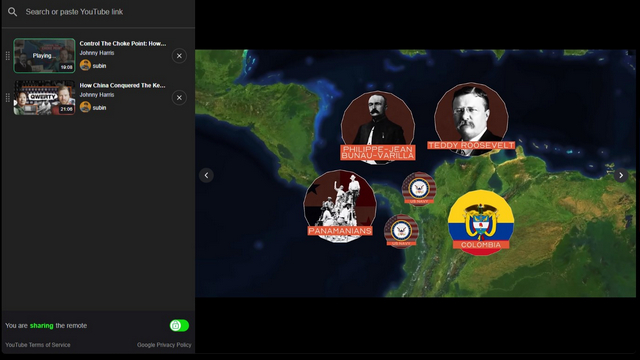Click the Teddy Roosevelt portrait in video

pyautogui.click(x=471, y=119)
